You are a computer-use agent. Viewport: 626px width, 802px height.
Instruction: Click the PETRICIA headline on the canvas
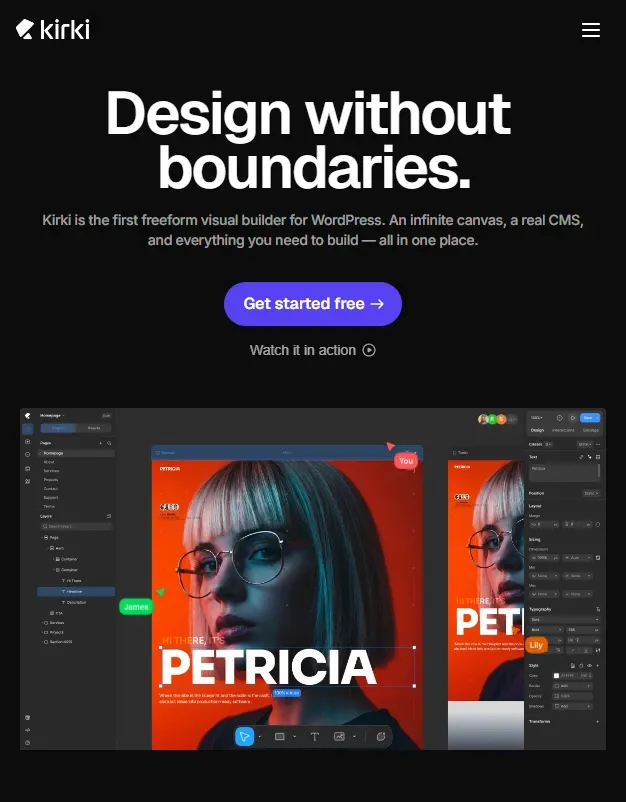pyautogui.click(x=269, y=667)
